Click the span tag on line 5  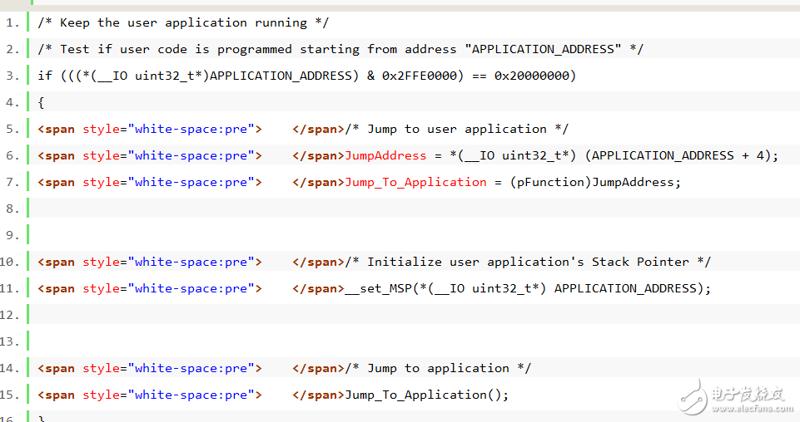click(149, 129)
